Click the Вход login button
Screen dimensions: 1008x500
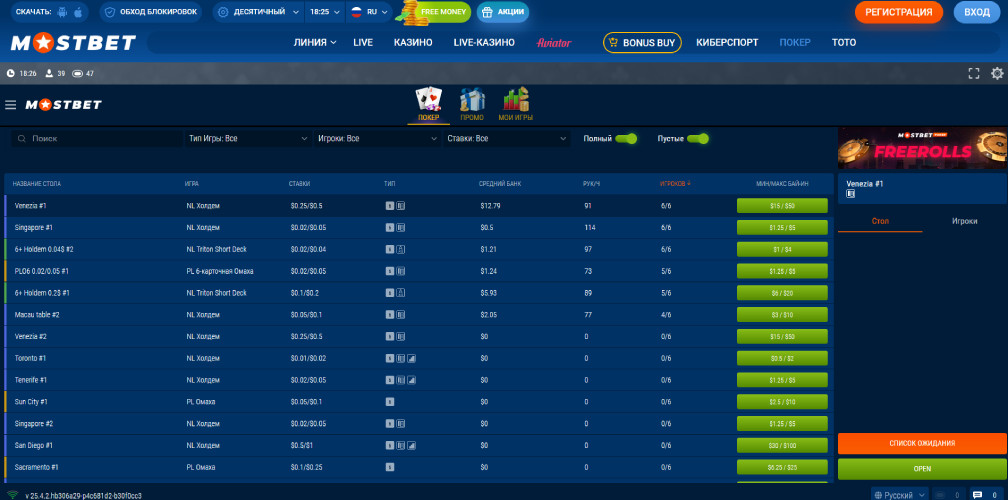click(x=976, y=12)
